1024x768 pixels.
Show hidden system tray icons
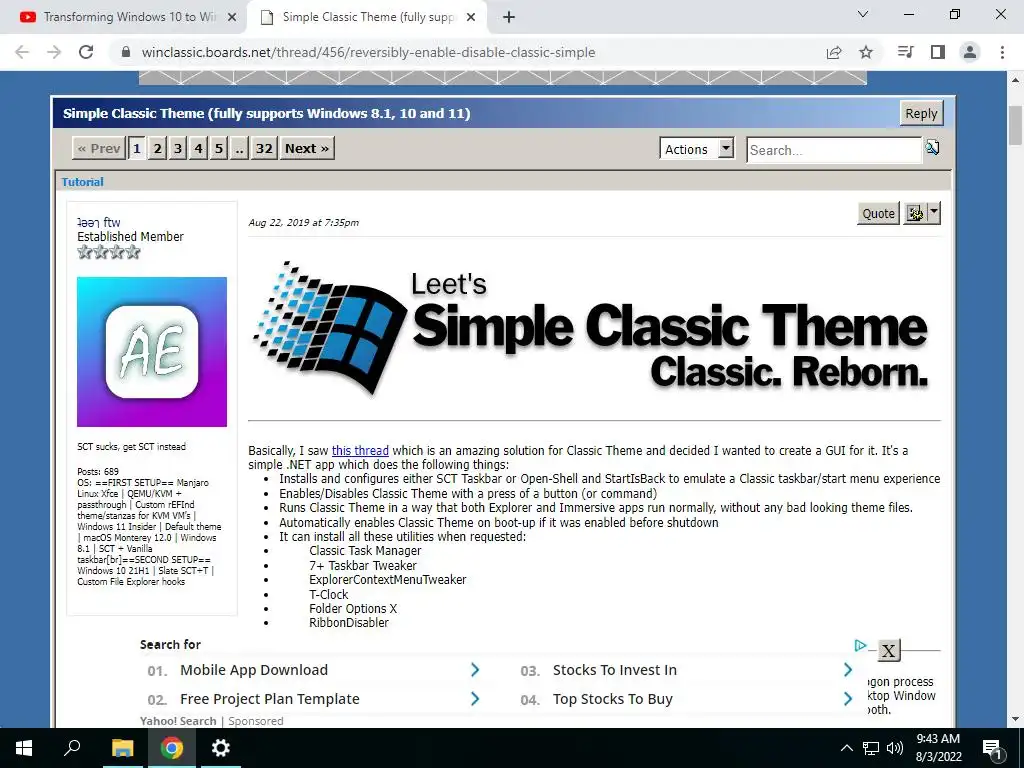coord(846,748)
